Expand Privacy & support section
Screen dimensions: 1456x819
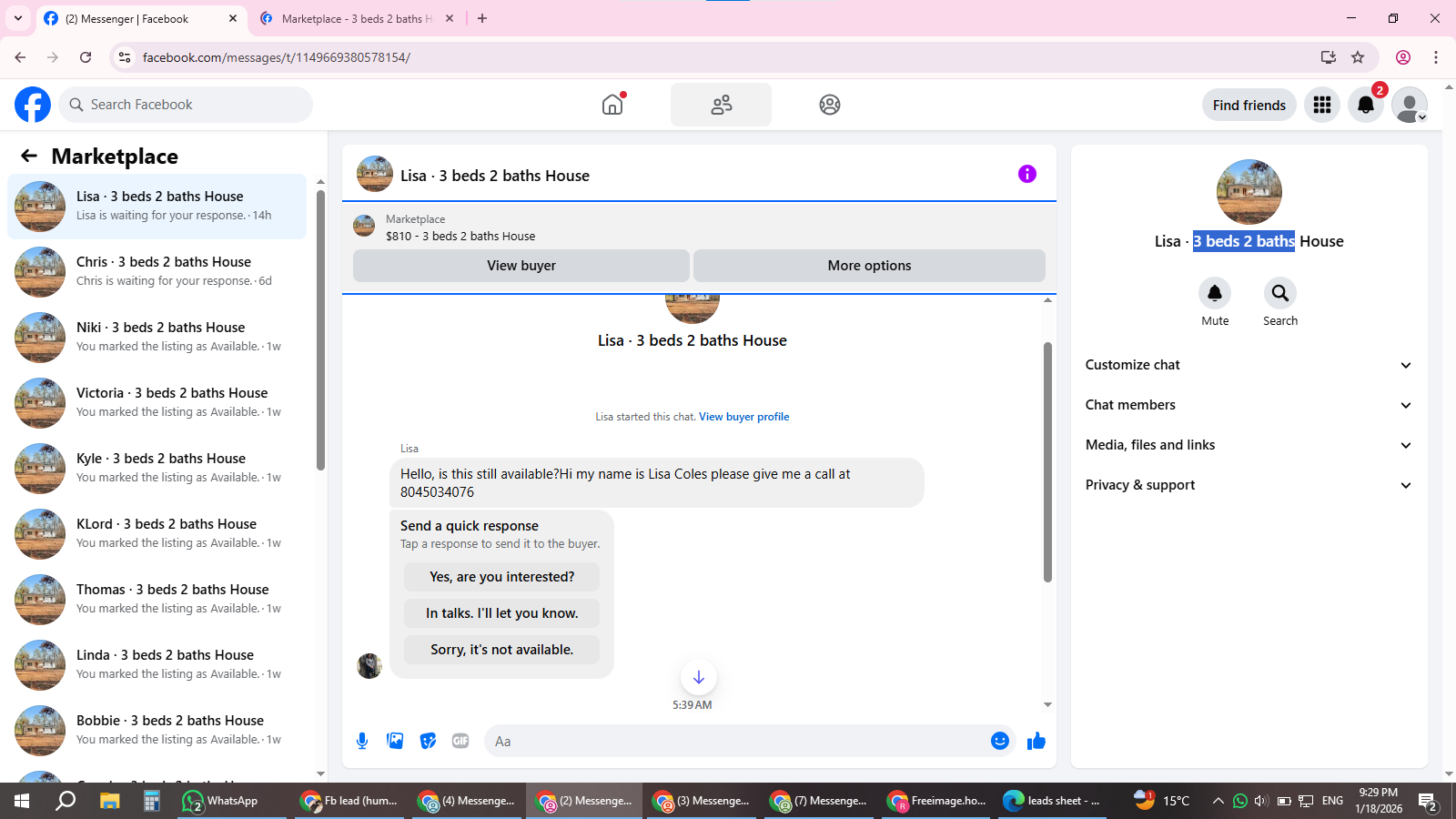click(x=1249, y=485)
